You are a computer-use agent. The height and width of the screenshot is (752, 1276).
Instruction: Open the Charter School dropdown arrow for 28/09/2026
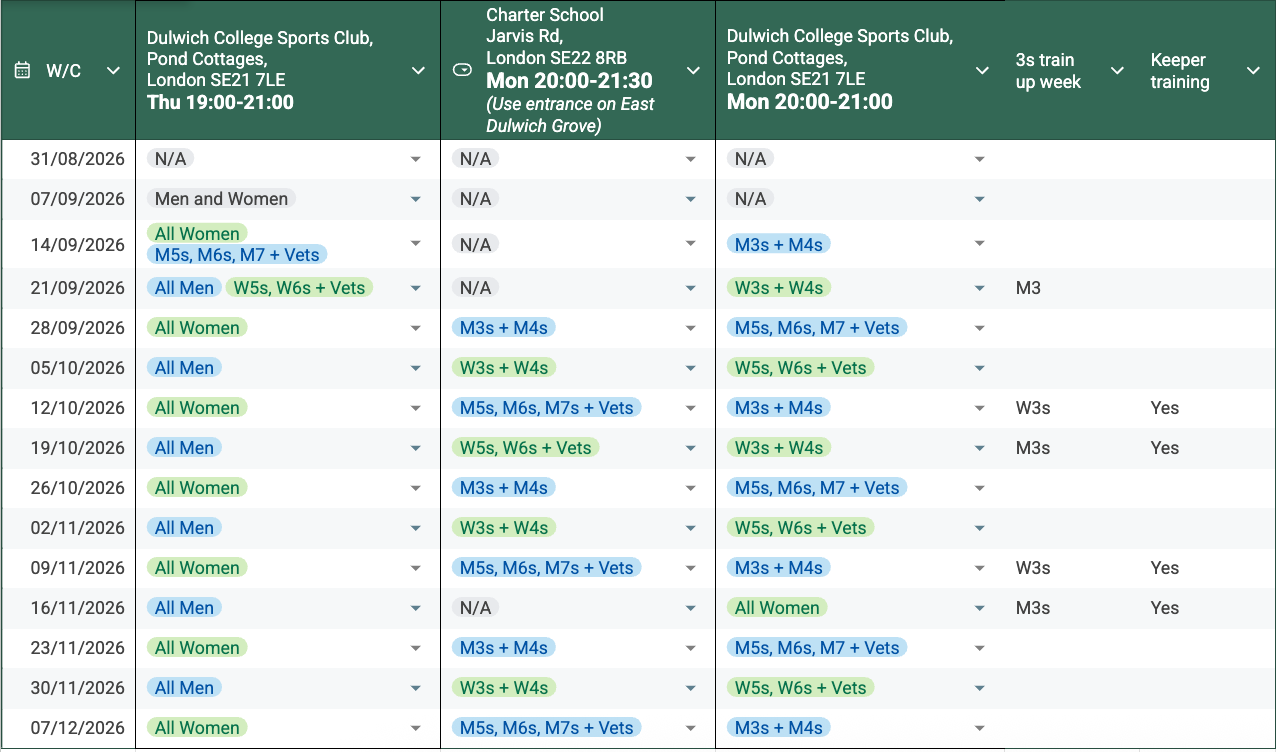(x=690, y=328)
